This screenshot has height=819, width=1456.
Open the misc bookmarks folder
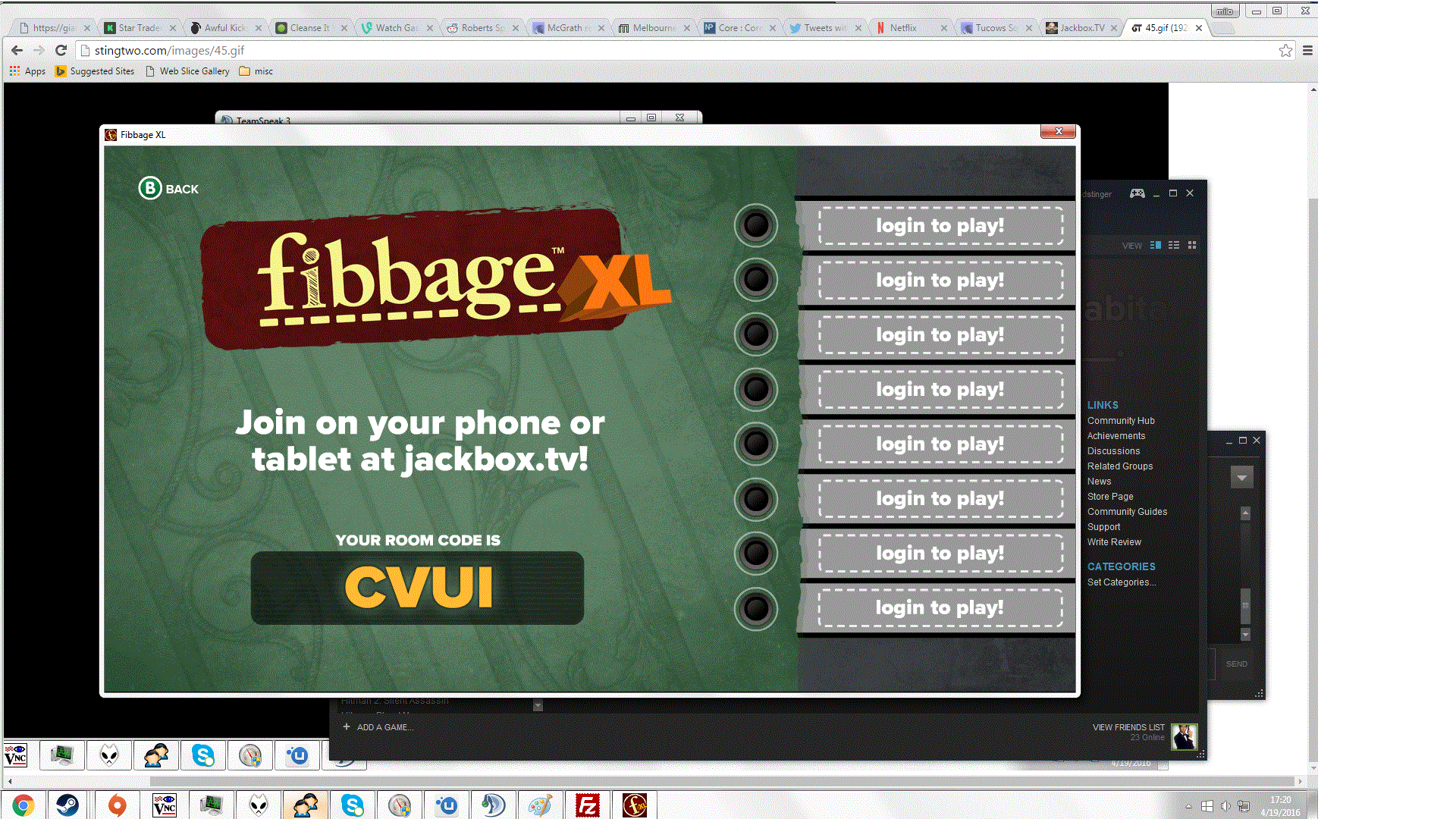[256, 71]
